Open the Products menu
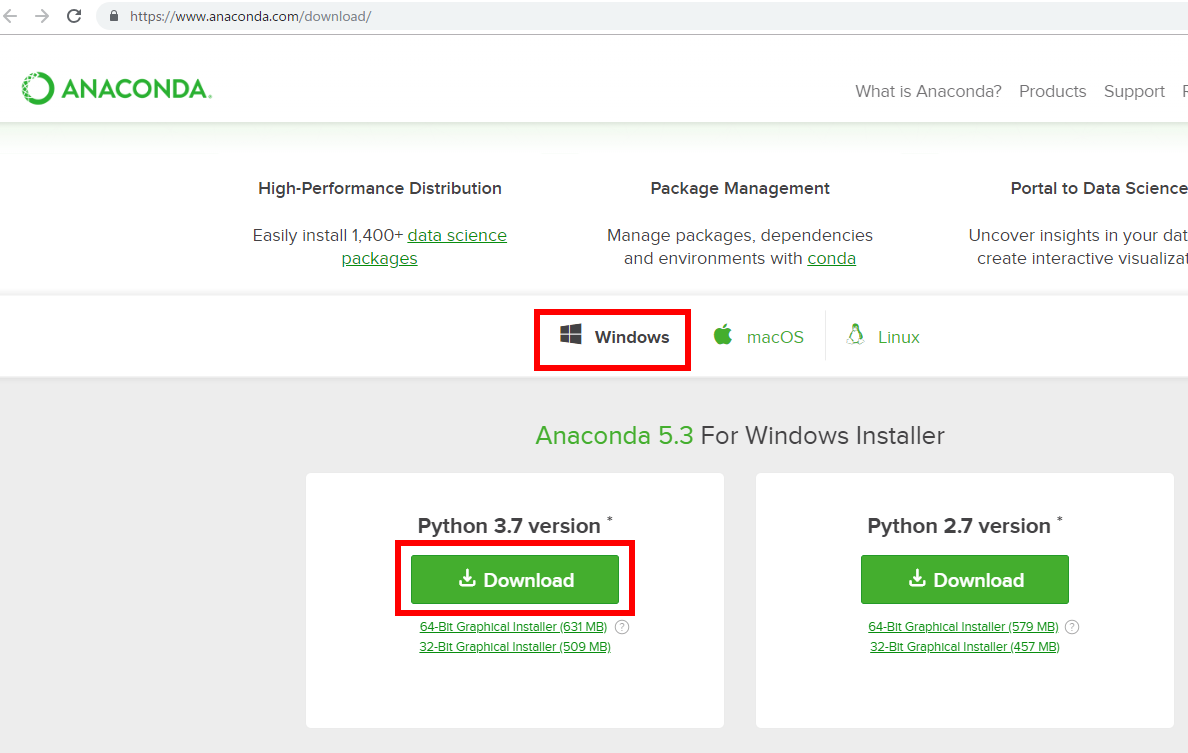Screen dimensions: 1188x753 pos(1052,91)
